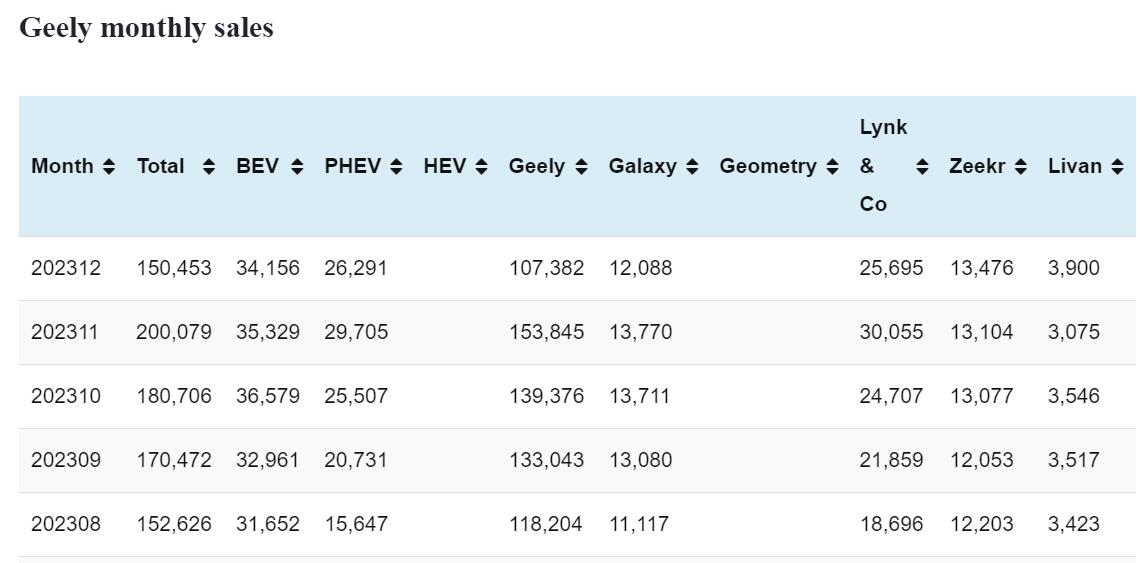Sort Geometry column with its arrows
Viewport: 1140px width, 563px height.
click(832, 167)
